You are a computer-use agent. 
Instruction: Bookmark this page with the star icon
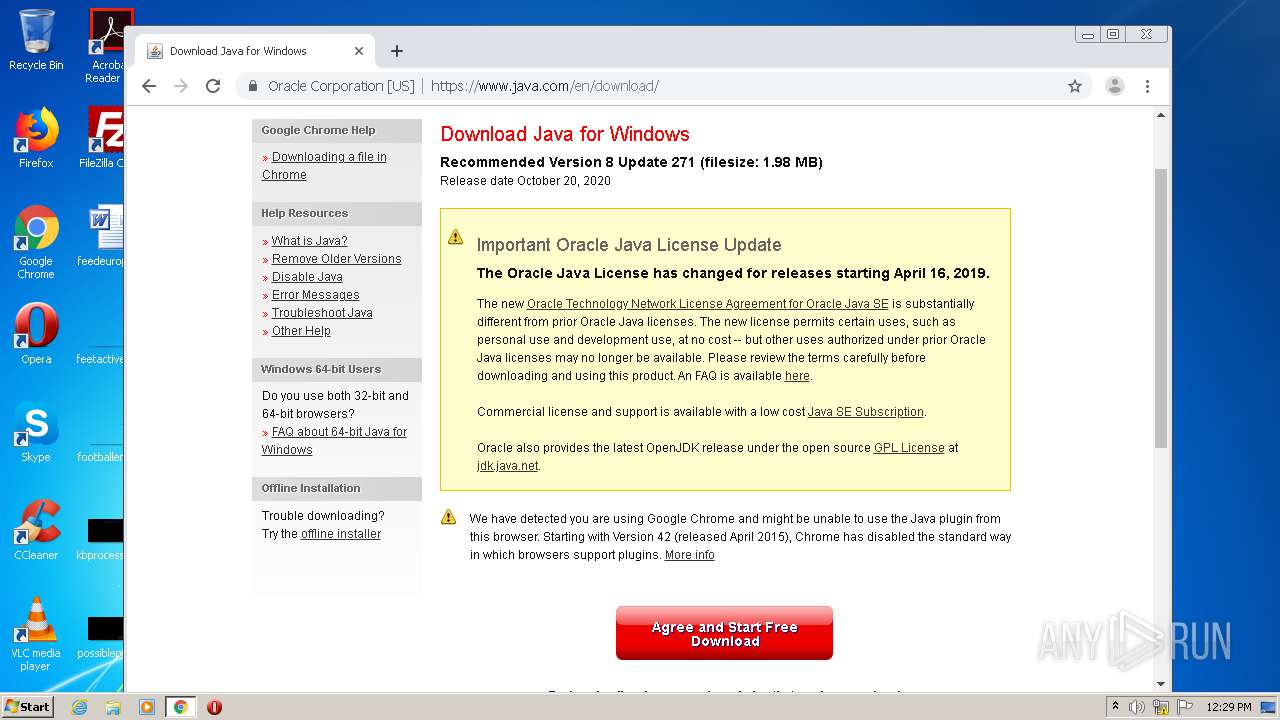coord(1075,86)
